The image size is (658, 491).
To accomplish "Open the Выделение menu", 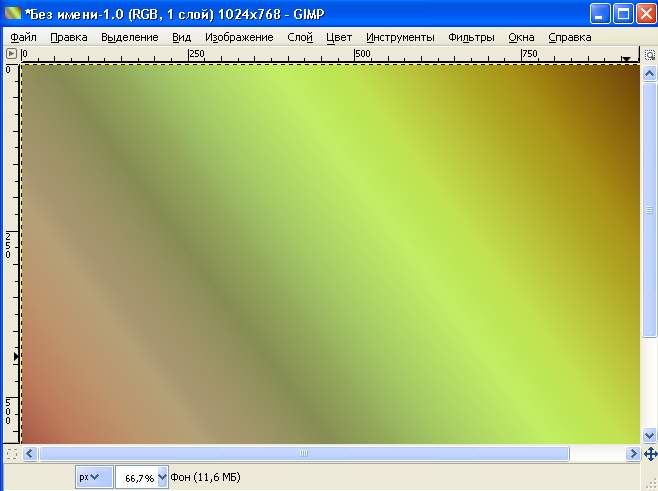I will point(130,37).
